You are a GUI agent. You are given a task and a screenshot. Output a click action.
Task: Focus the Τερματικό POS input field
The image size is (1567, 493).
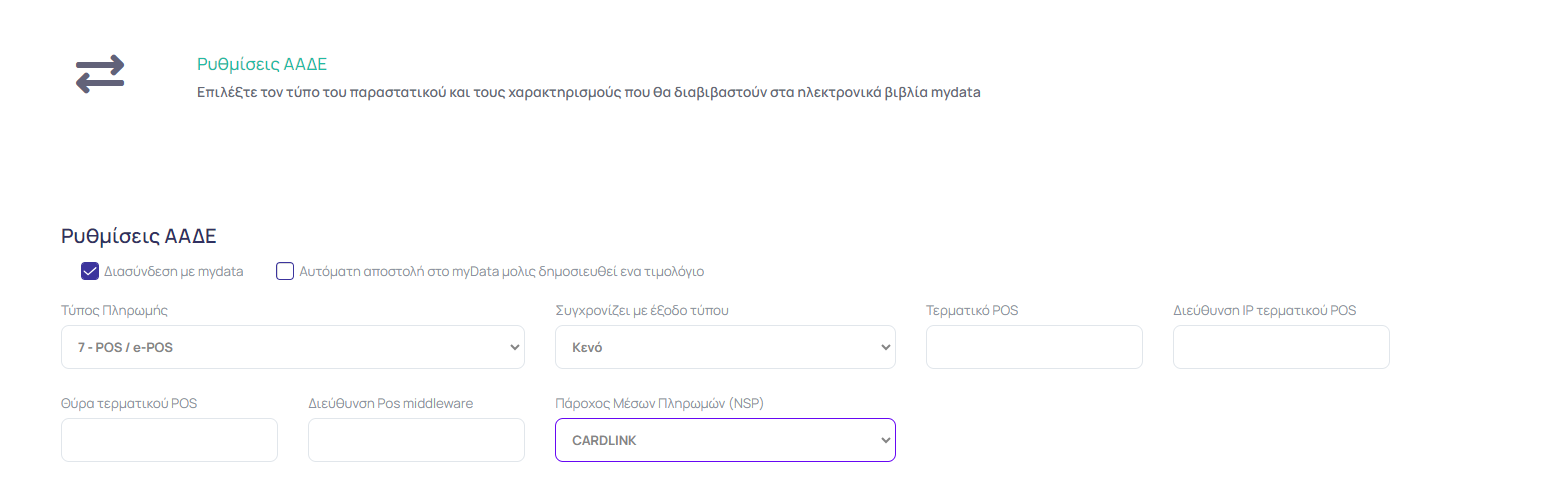1034,347
